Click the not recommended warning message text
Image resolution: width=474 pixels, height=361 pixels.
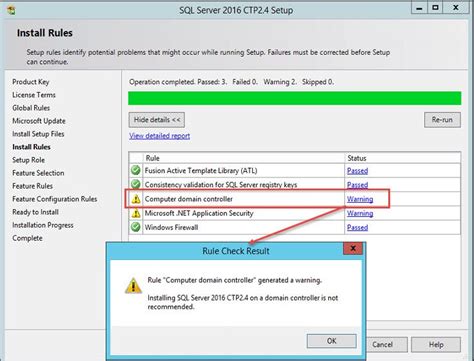click(x=243, y=302)
